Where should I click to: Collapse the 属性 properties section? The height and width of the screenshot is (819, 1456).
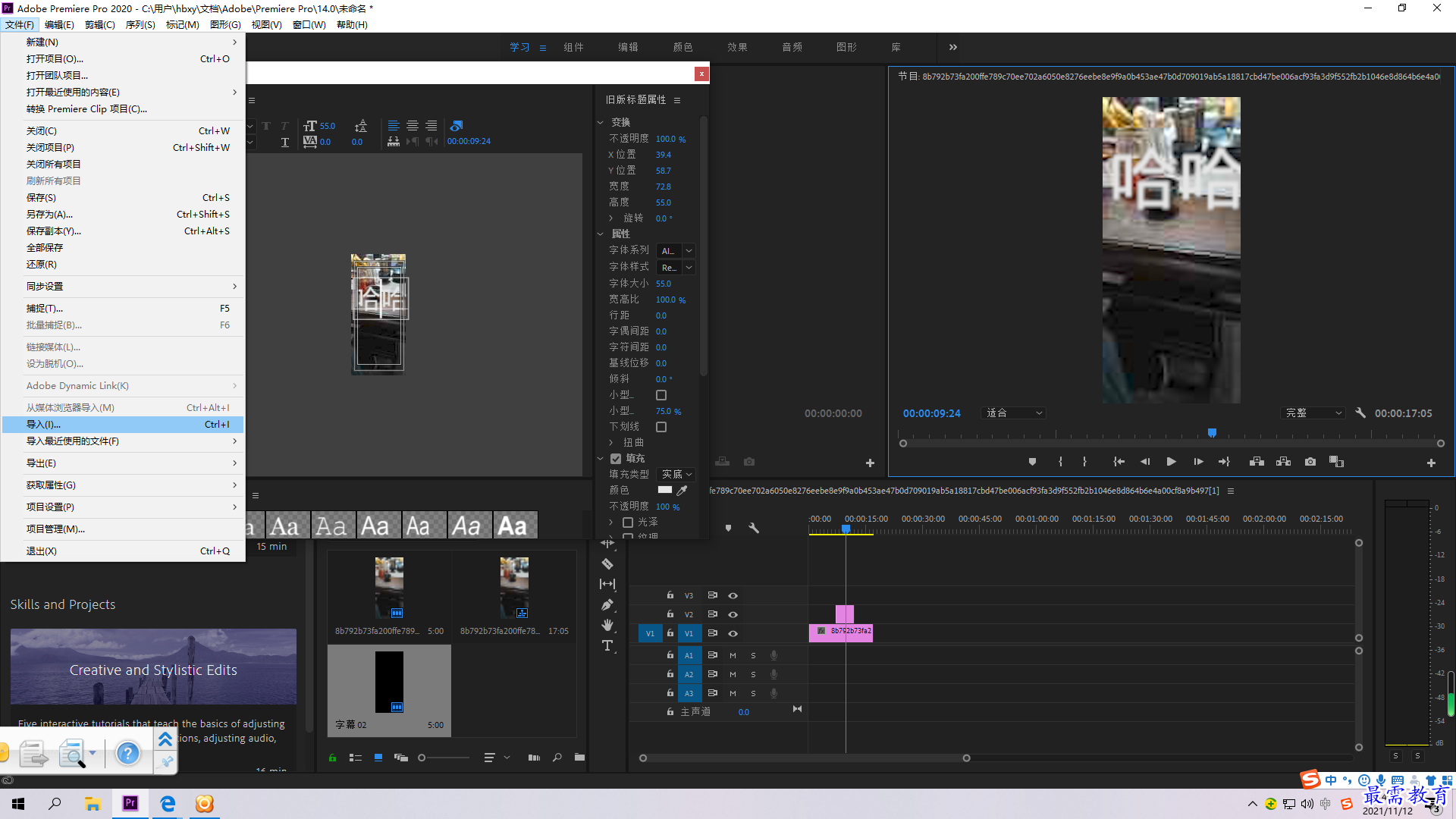click(601, 234)
